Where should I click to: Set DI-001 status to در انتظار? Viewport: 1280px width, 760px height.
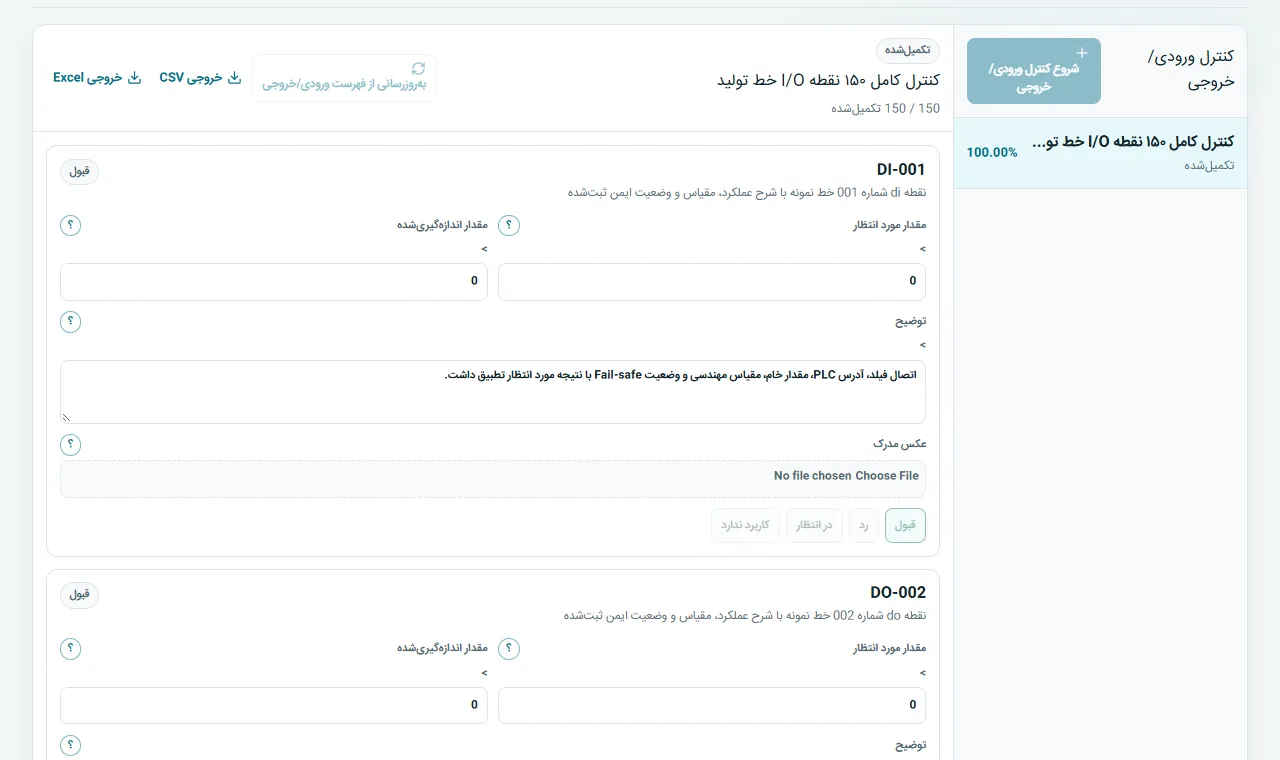[x=814, y=525]
